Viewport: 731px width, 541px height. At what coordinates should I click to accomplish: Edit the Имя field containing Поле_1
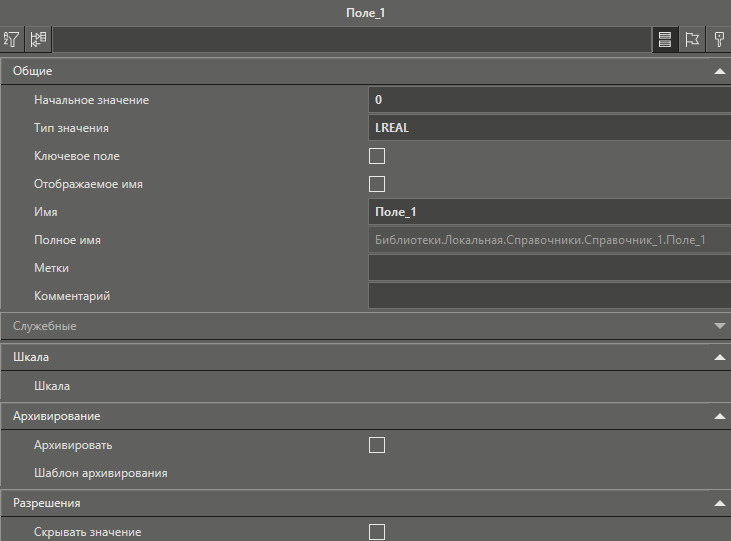(x=549, y=212)
